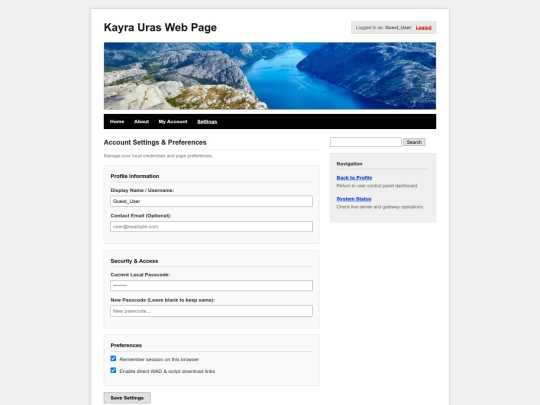Click the fjord header banner image
This screenshot has width=540, height=405.
tap(270, 76)
